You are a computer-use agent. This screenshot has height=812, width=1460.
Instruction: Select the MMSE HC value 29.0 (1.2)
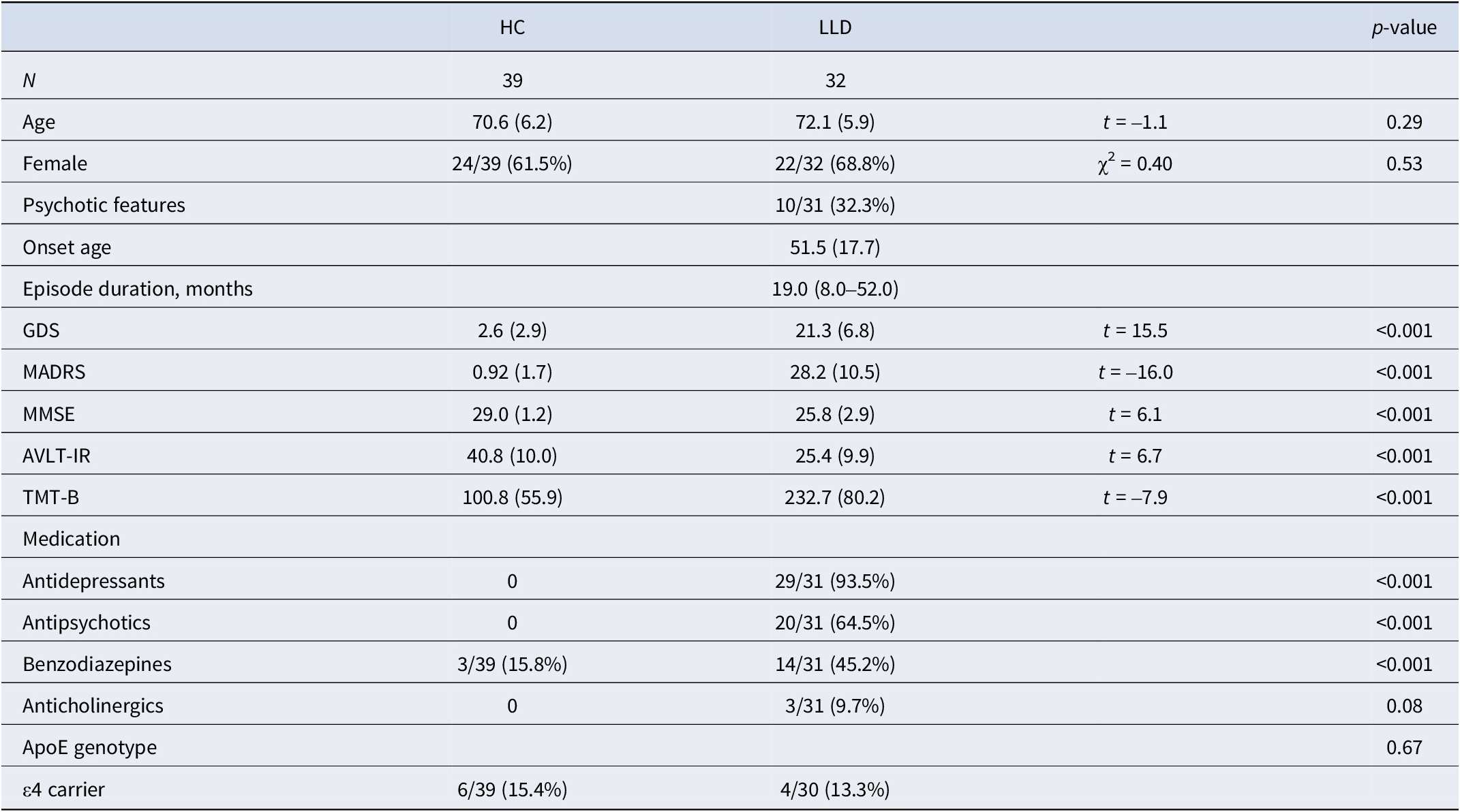tap(512, 414)
